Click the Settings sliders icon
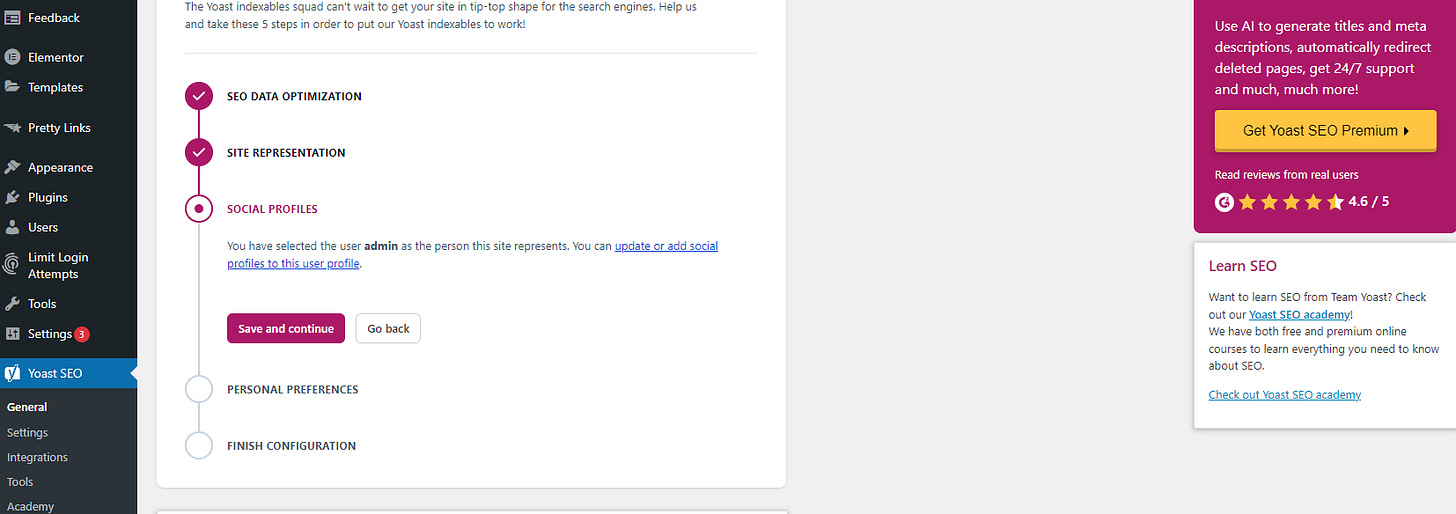1456x514 pixels. (12, 334)
